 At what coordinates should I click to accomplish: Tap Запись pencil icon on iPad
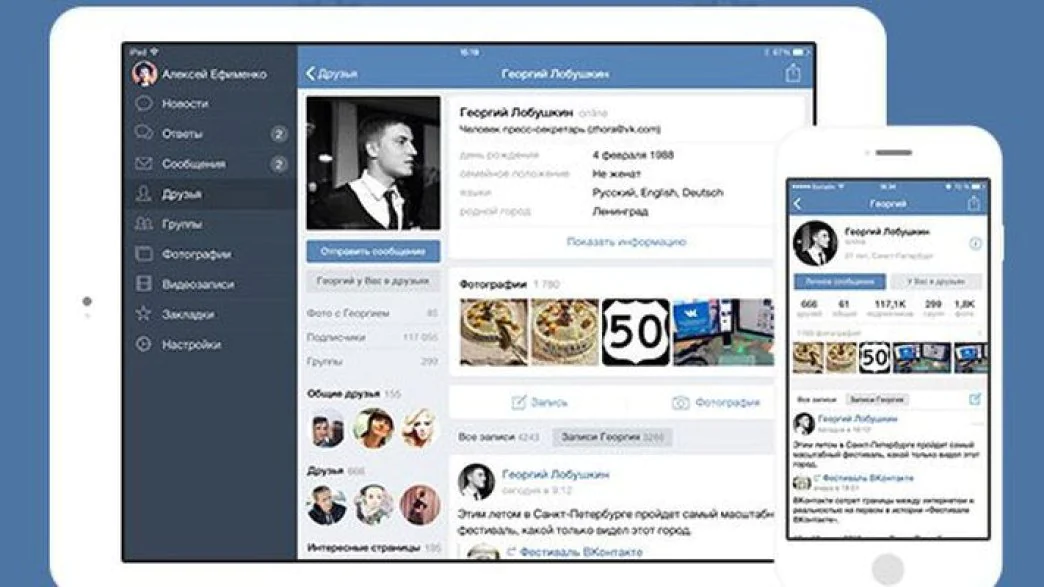[519, 402]
